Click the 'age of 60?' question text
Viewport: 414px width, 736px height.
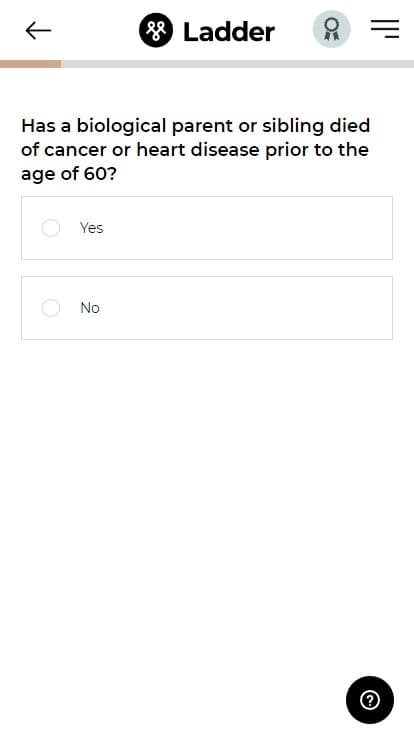[x=68, y=175]
